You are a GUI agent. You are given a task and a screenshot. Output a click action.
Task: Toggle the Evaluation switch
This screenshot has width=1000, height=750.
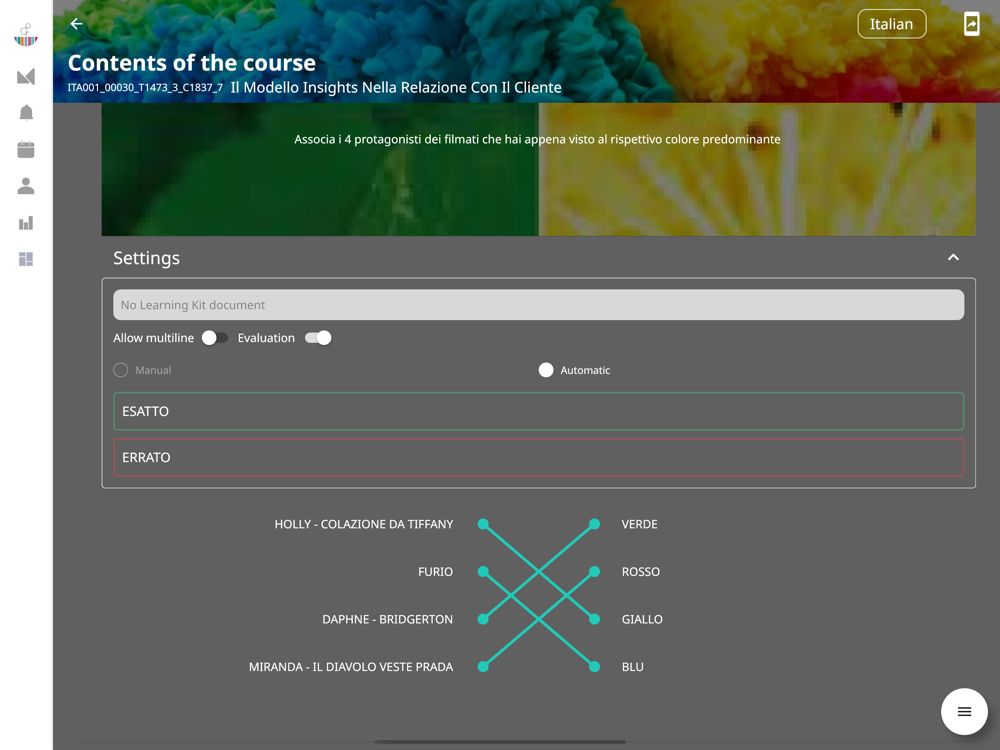point(318,338)
